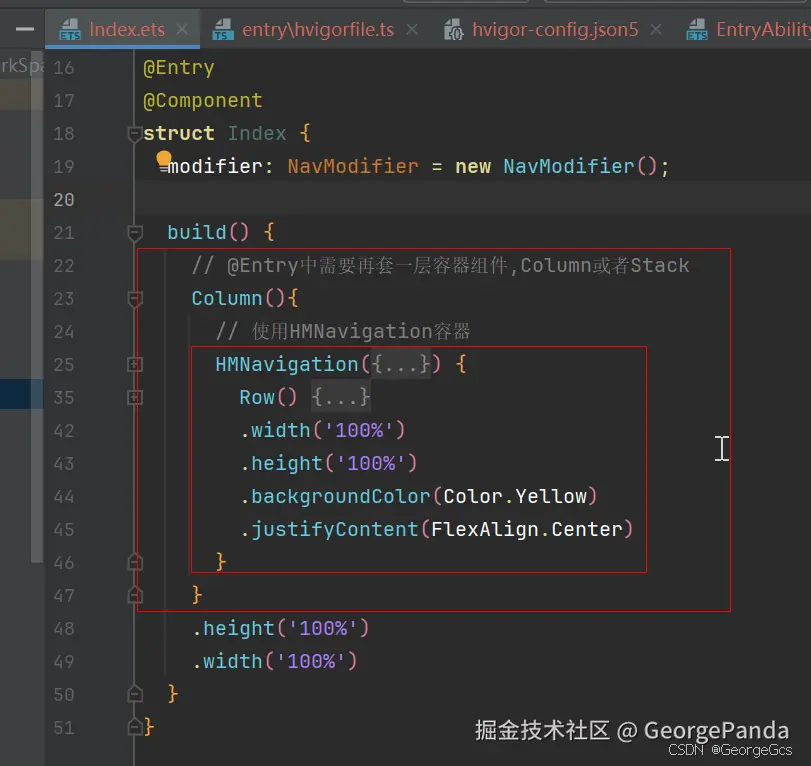Click the struct keyword
811x766 pixels.
click(178, 134)
